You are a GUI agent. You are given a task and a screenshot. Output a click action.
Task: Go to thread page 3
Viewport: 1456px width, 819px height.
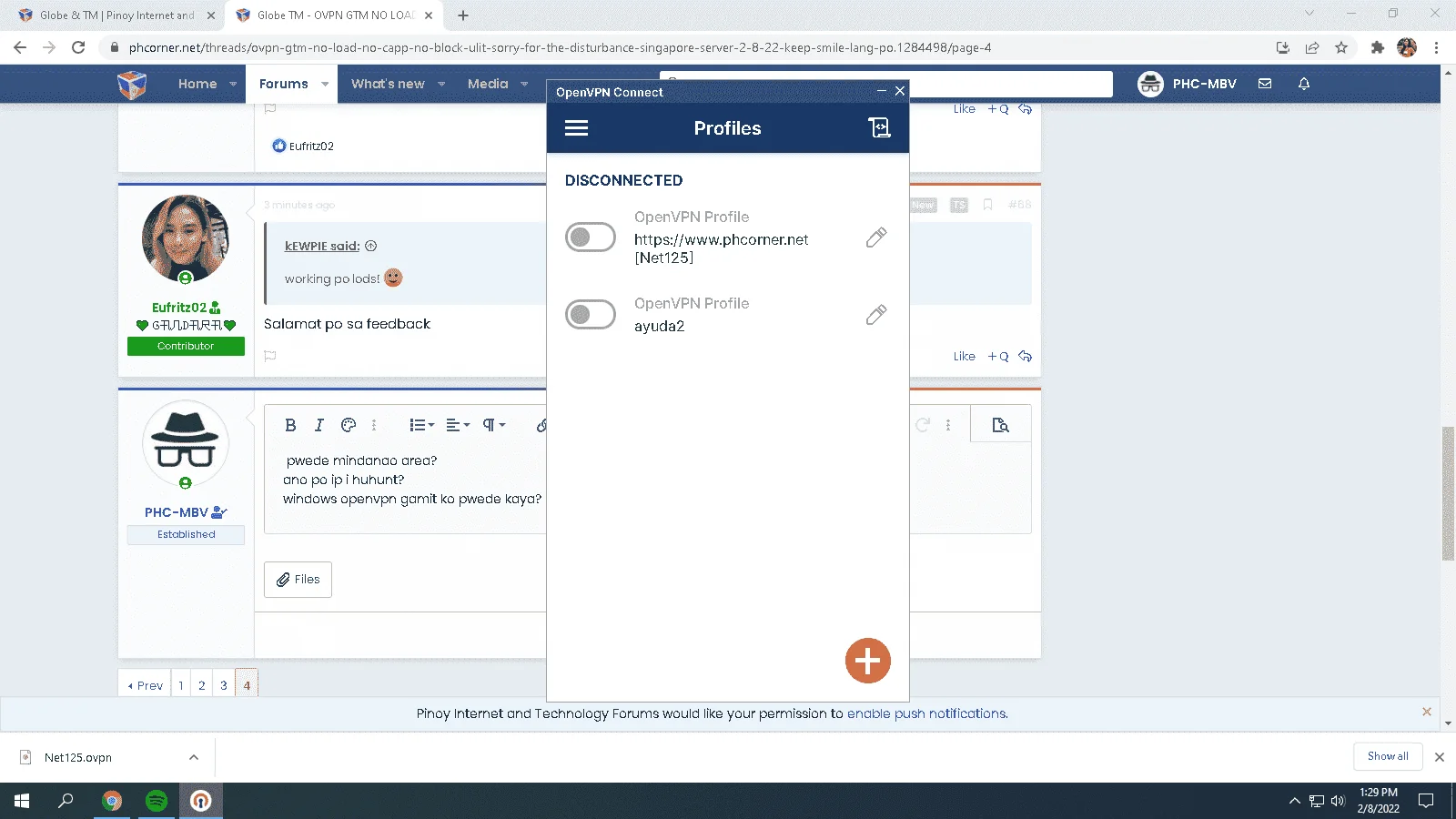click(224, 685)
